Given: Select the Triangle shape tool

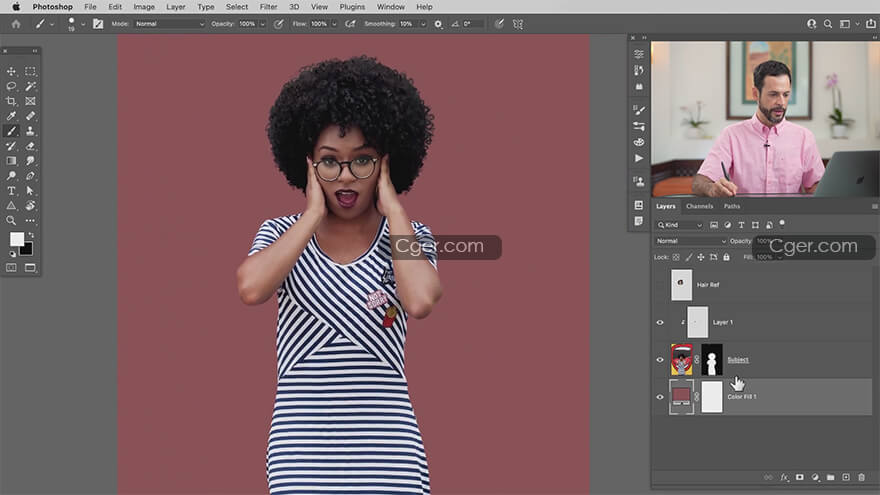Looking at the screenshot, I should click(11, 205).
